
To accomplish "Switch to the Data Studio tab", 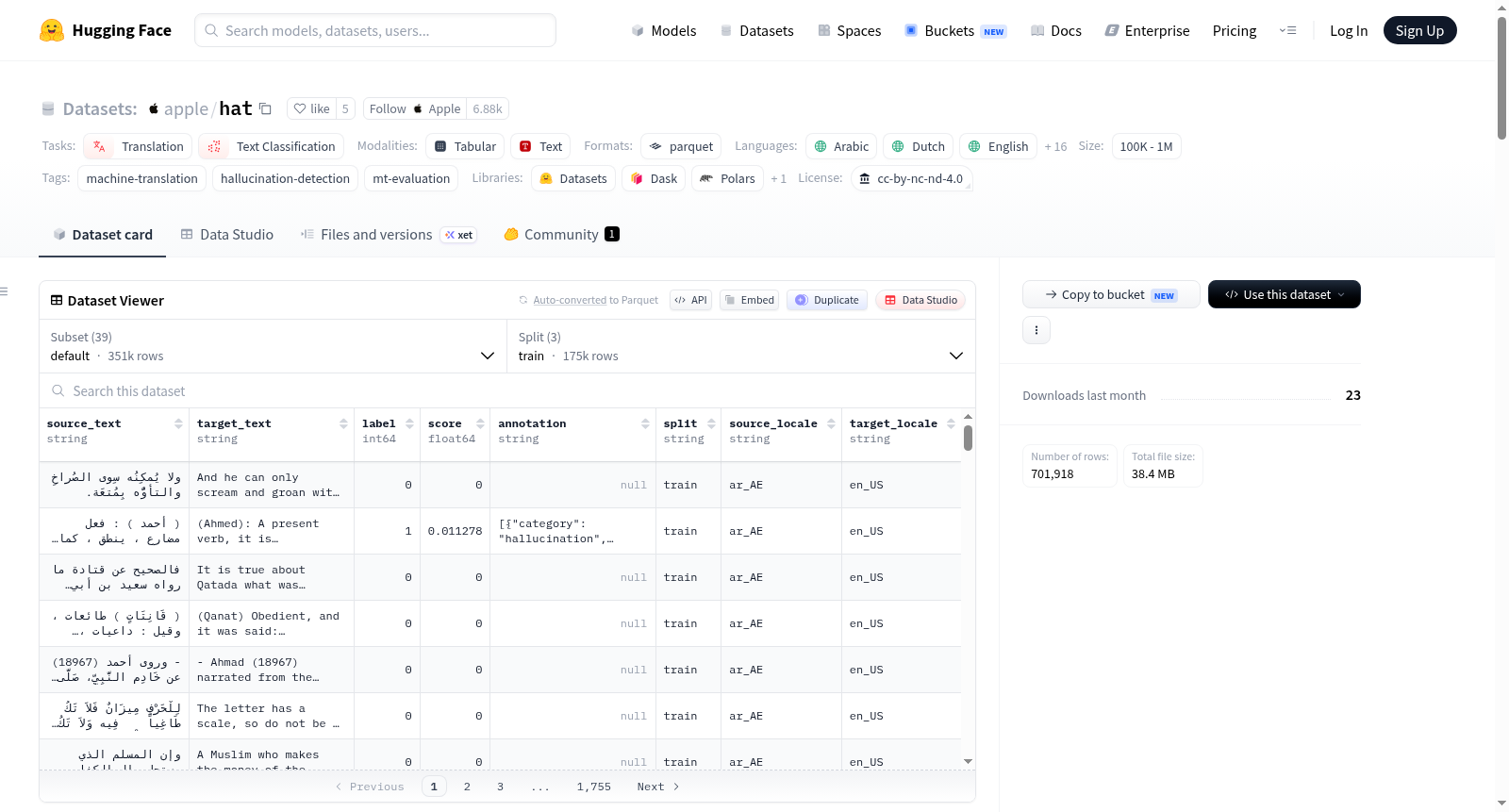I will click(x=226, y=235).
